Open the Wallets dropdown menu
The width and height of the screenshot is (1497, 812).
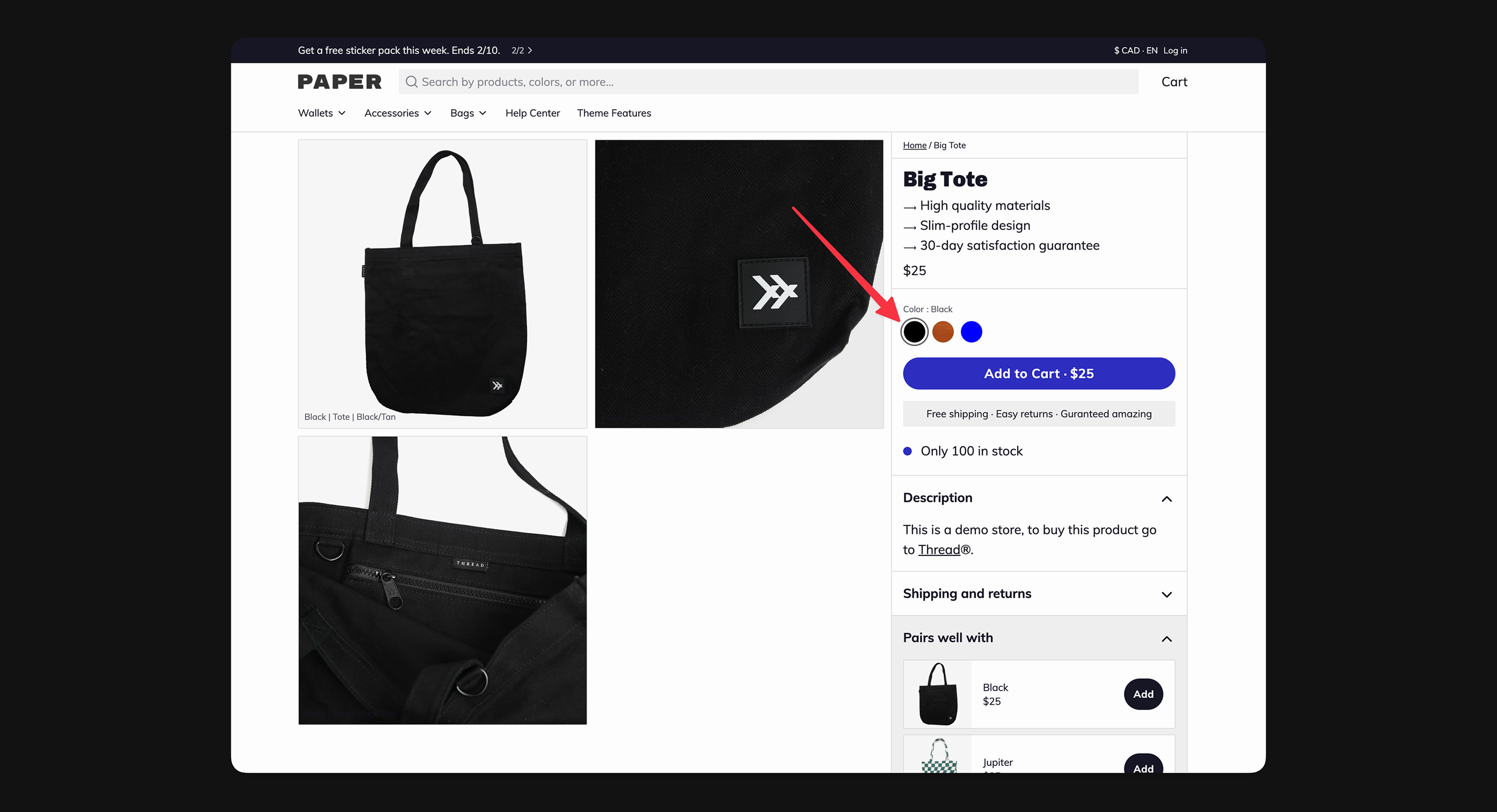[x=322, y=113]
